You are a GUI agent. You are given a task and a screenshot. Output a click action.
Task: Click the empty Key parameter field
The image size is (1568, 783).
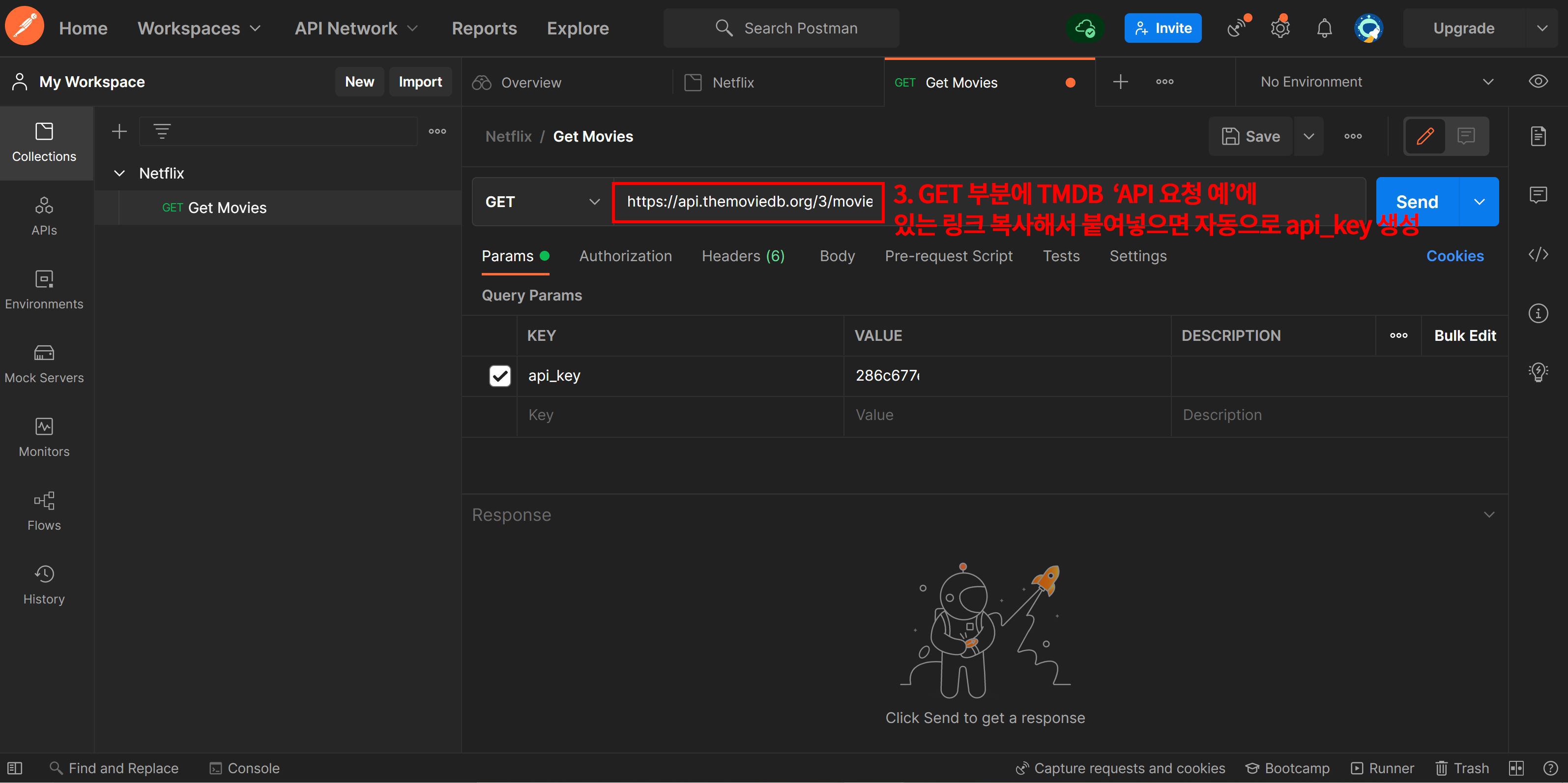680,415
